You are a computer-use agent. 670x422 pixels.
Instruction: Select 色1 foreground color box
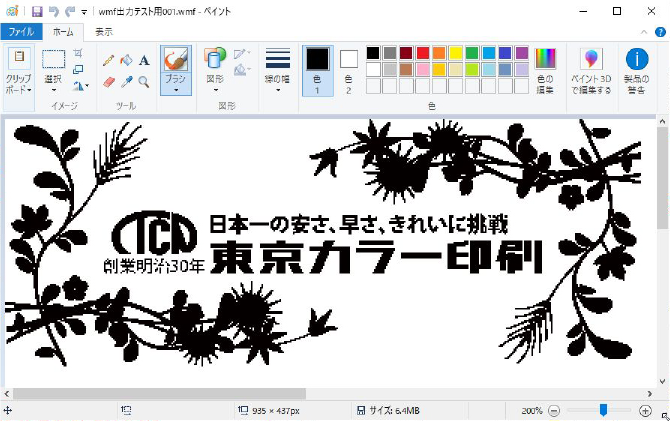pyautogui.click(x=317, y=71)
